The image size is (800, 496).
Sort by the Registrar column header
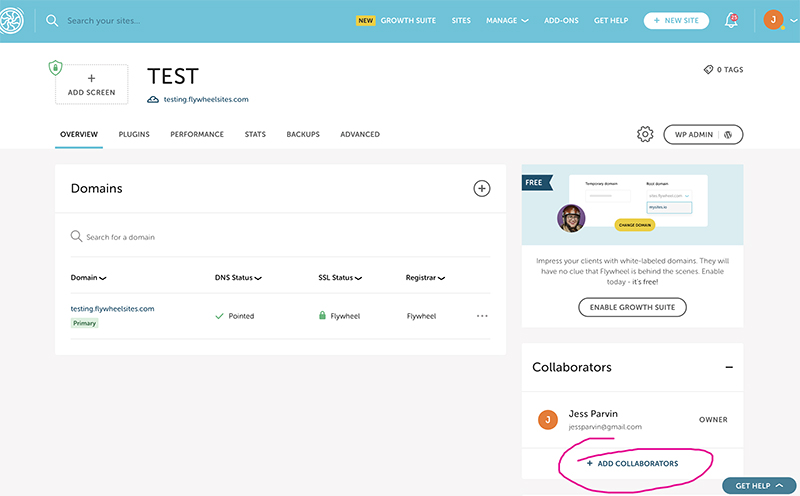click(x=425, y=278)
